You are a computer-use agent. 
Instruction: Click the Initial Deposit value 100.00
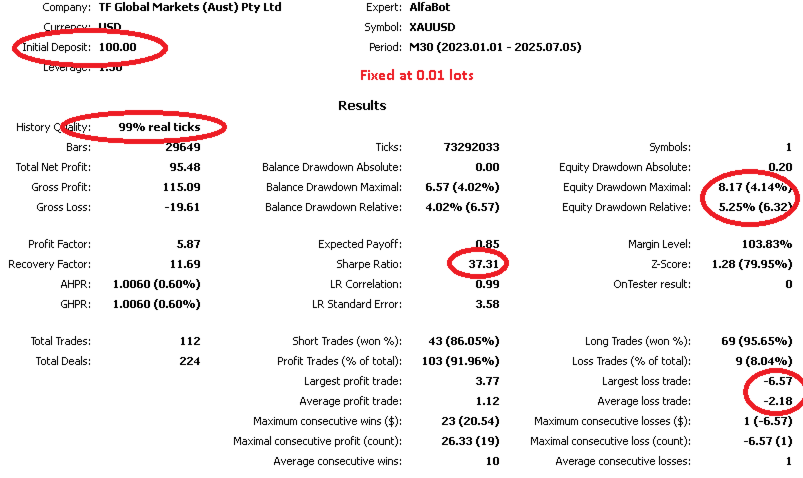pyautogui.click(x=117, y=47)
